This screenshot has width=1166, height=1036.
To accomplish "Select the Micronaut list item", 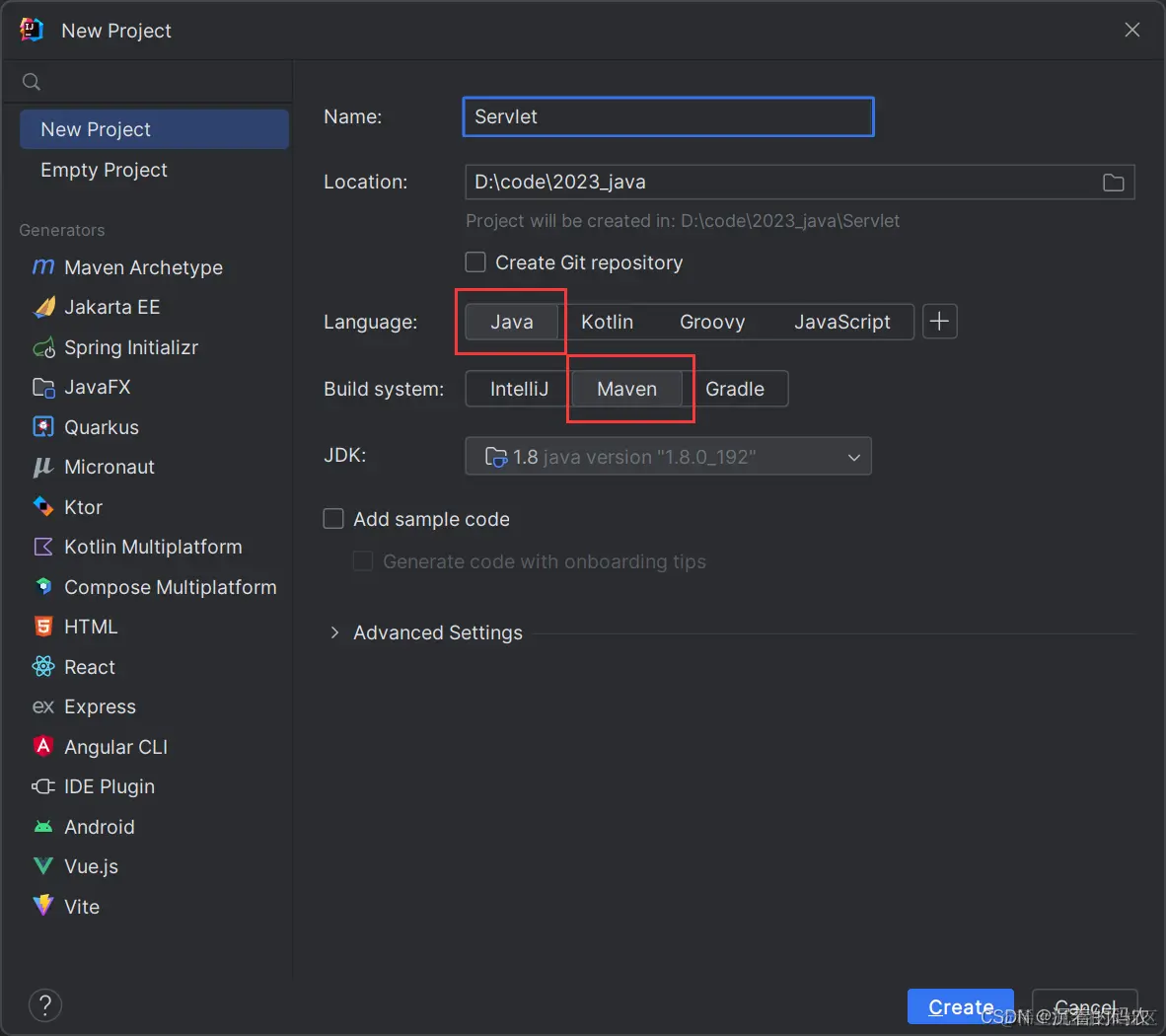I will pyautogui.click(x=154, y=467).
